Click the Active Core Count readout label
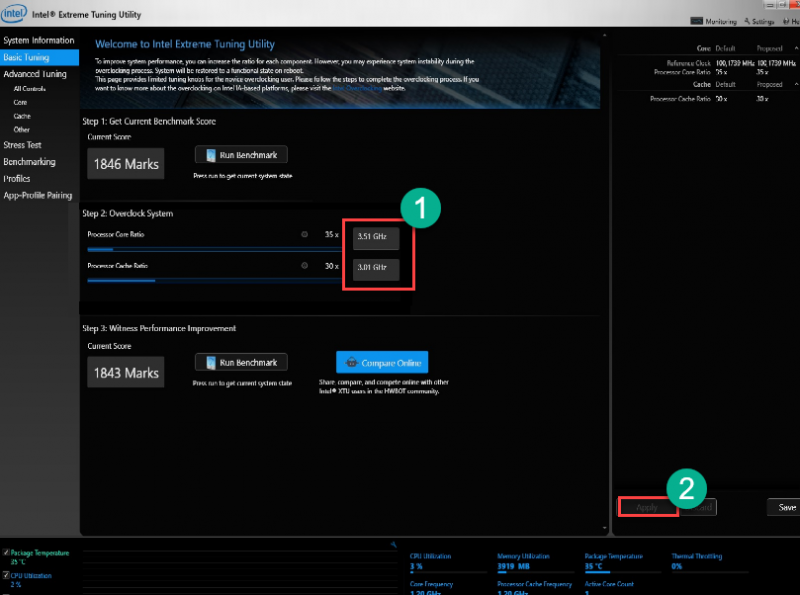Screen dimensions: 800x595 coord(609,584)
